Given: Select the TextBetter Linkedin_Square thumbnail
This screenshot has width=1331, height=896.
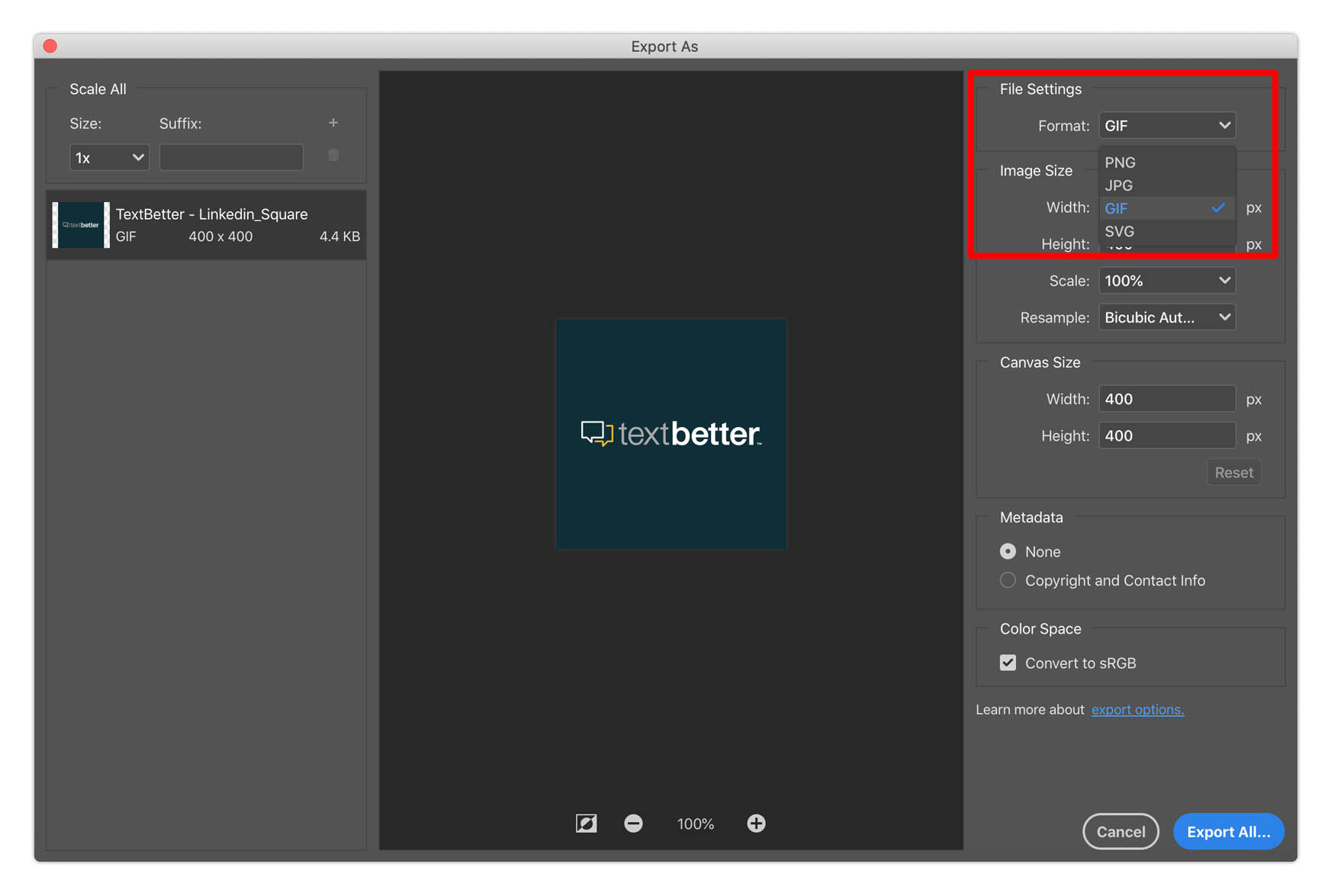Looking at the screenshot, I should [x=81, y=225].
